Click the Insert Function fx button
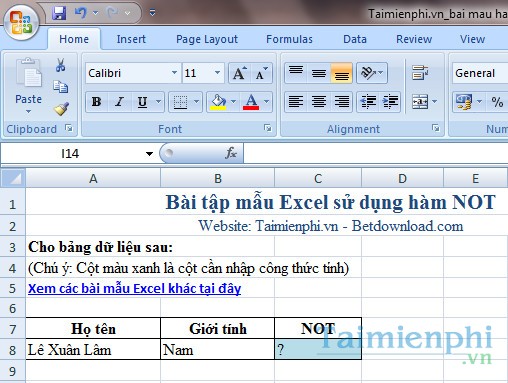508x383 pixels. (x=231, y=153)
